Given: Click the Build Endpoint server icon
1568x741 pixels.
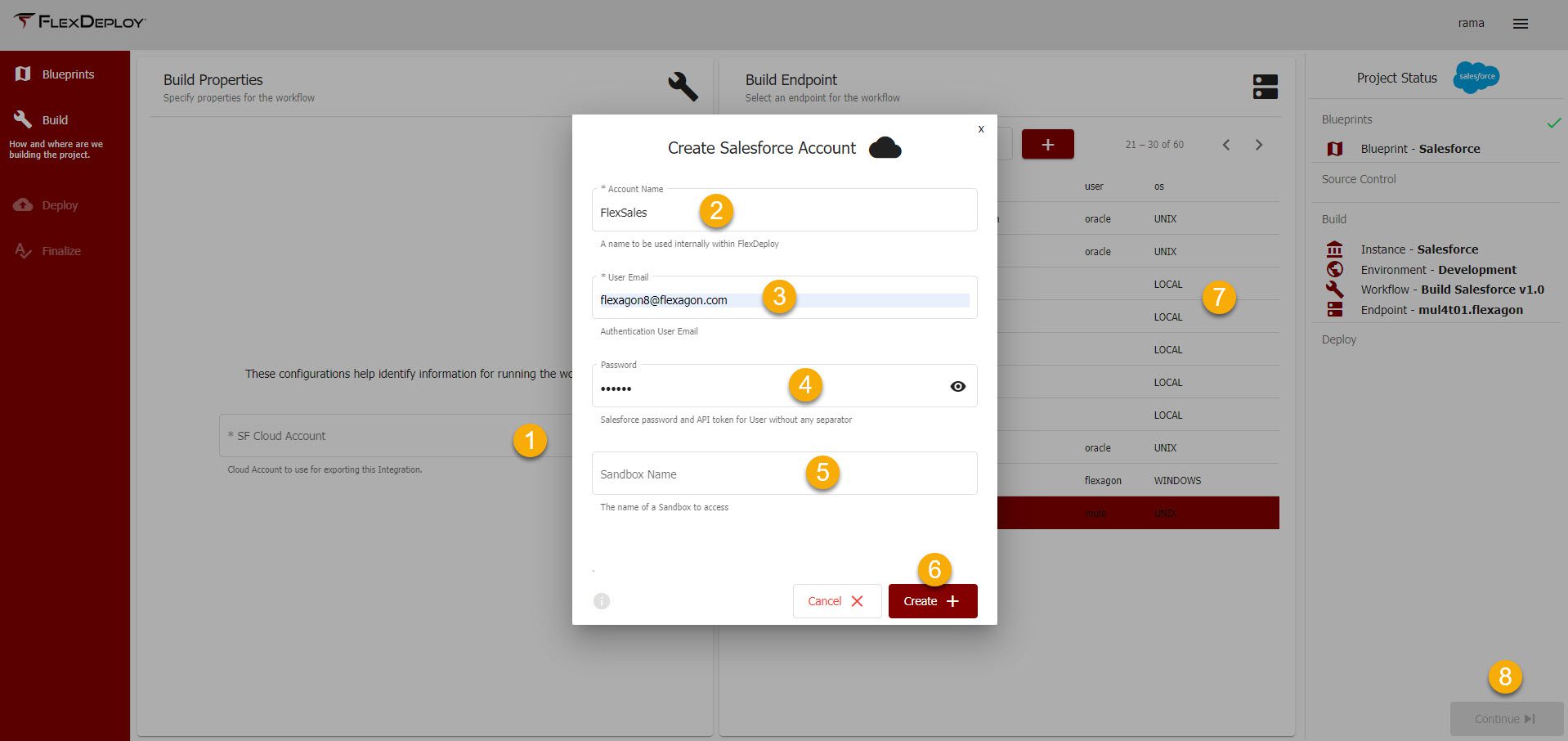Looking at the screenshot, I should (x=1265, y=87).
